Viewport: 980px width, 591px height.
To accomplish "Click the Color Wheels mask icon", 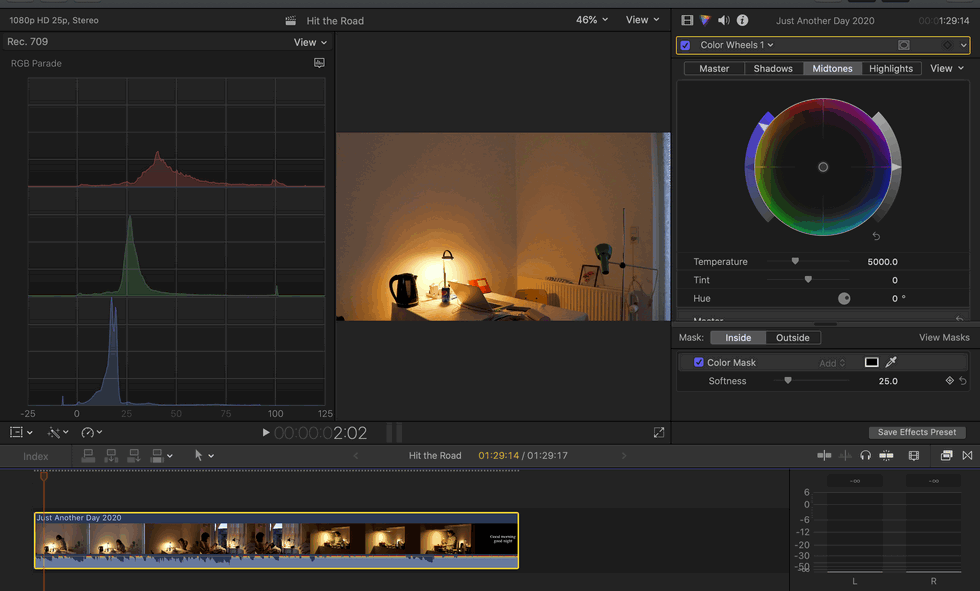I will pyautogui.click(x=904, y=45).
